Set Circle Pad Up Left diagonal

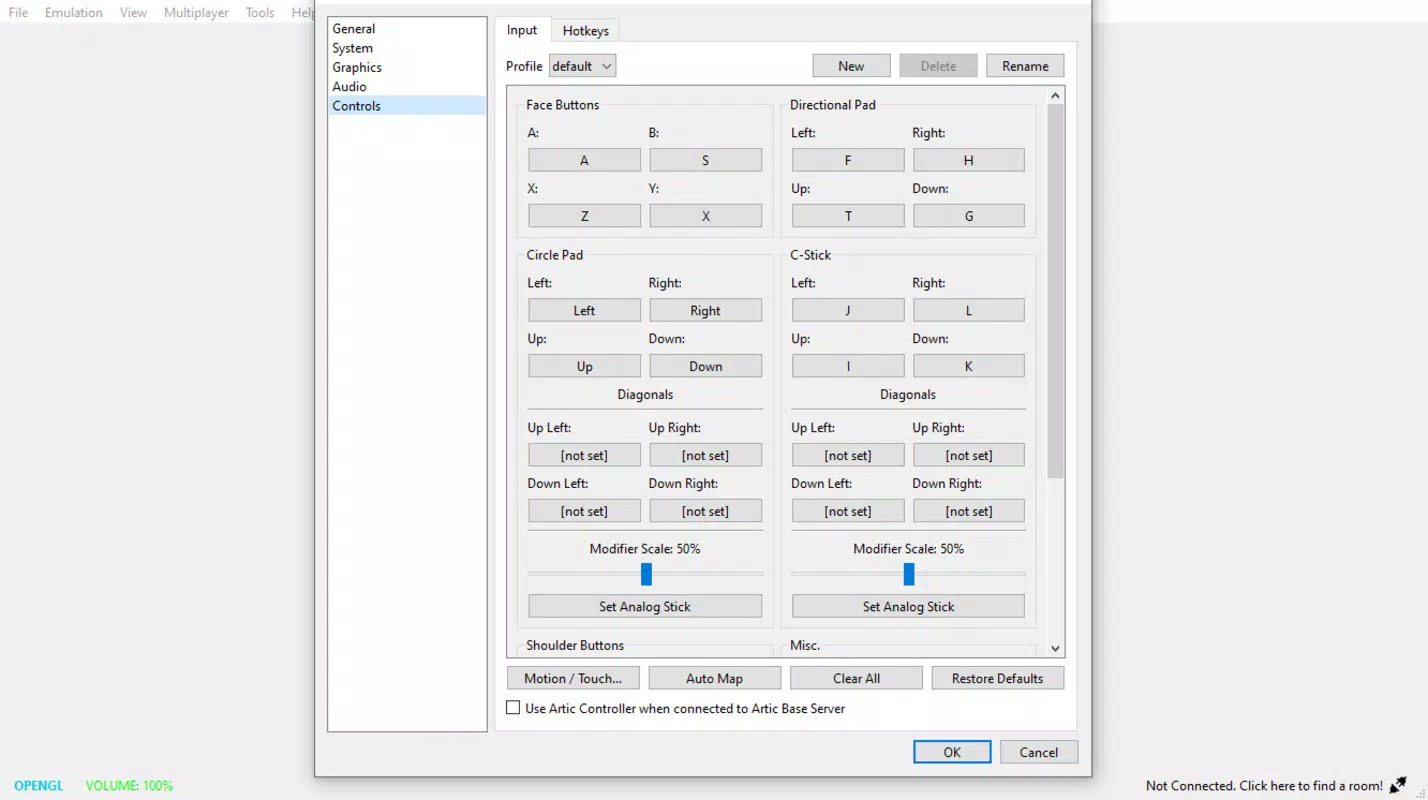584,455
